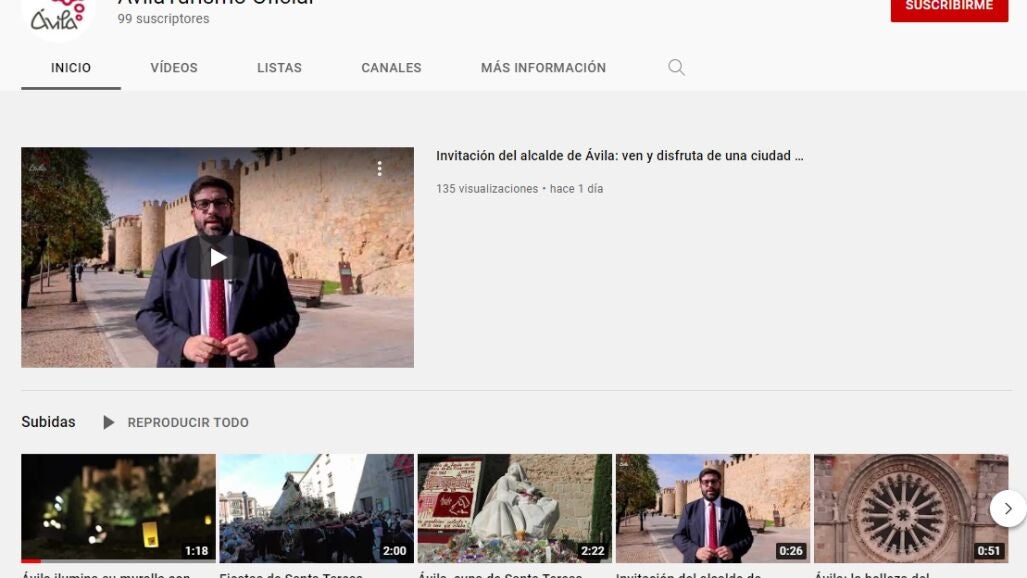Open the MÁS INFORMACIÓN tab
1027x578 pixels.
(543, 68)
